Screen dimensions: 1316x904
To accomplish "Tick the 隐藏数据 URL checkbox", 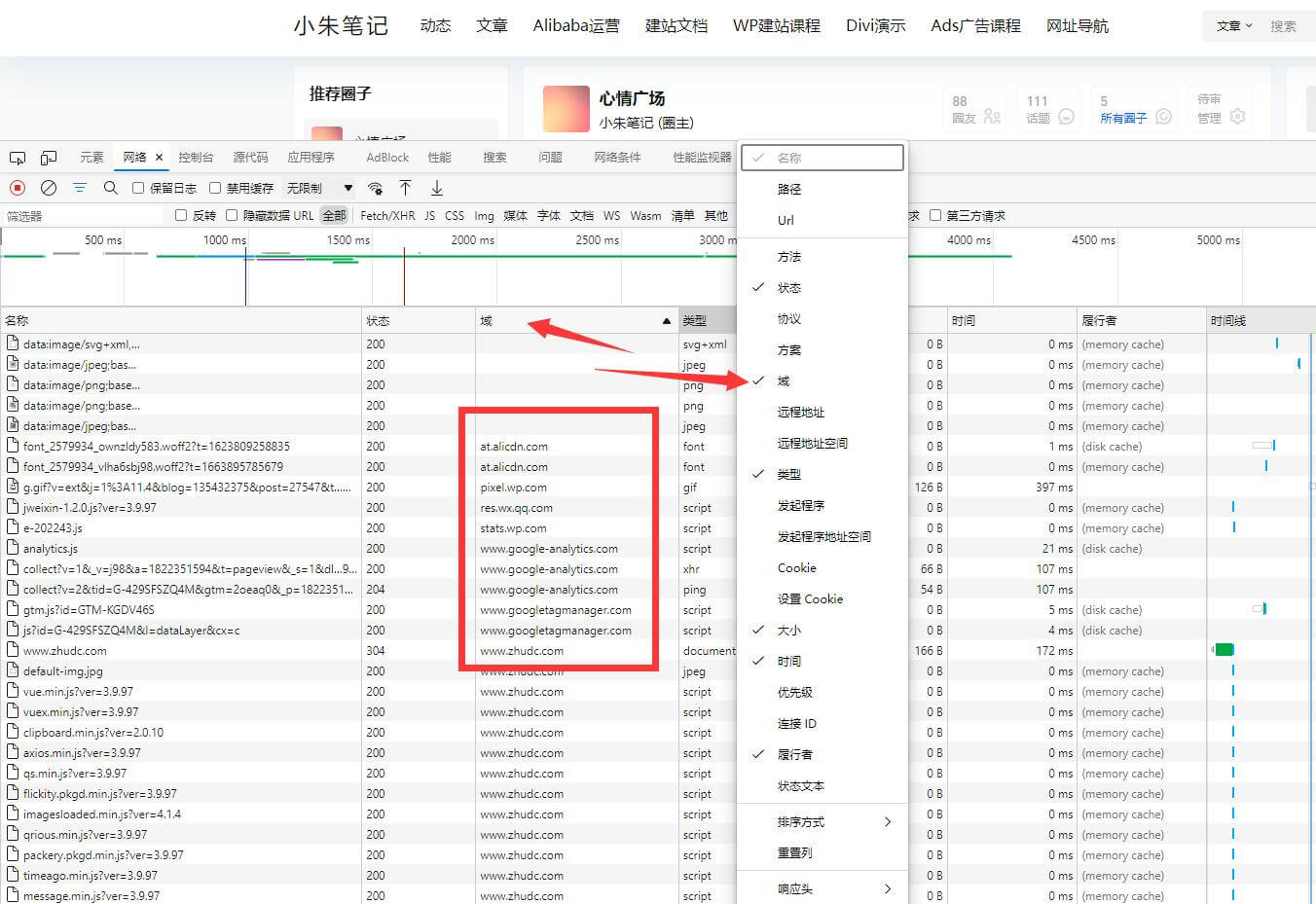I will pyautogui.click(x=232, y=215).
